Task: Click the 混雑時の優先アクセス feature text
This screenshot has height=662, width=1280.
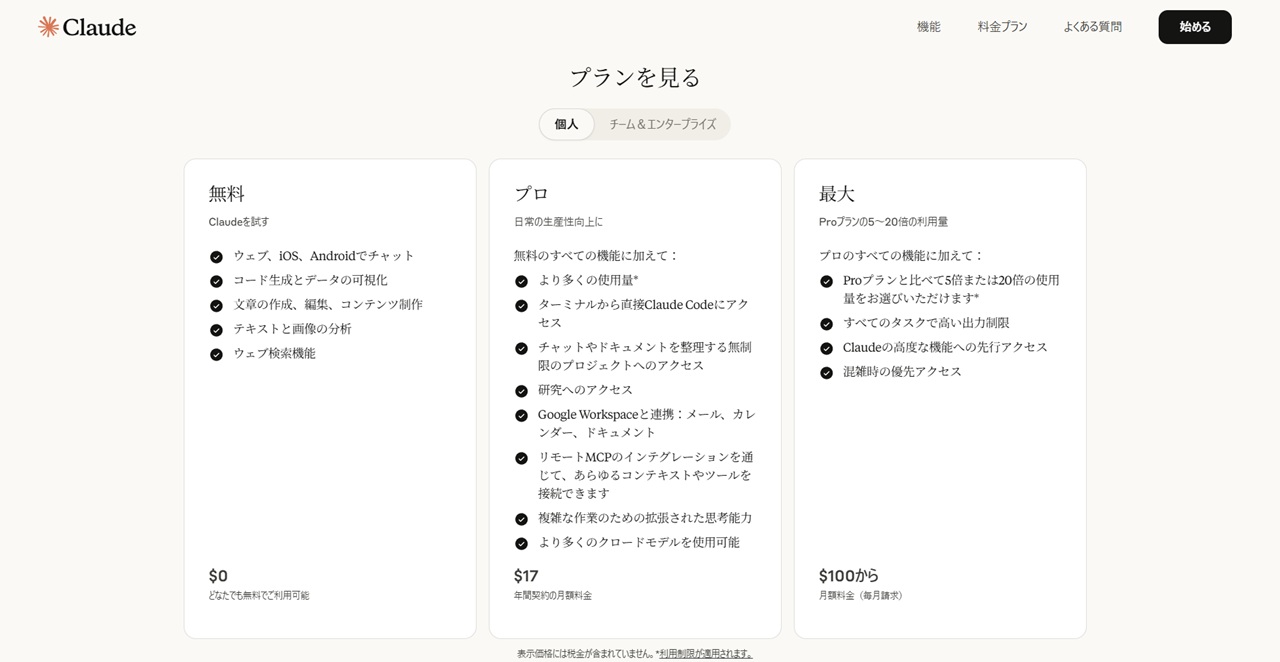Action: click(902, 371)
